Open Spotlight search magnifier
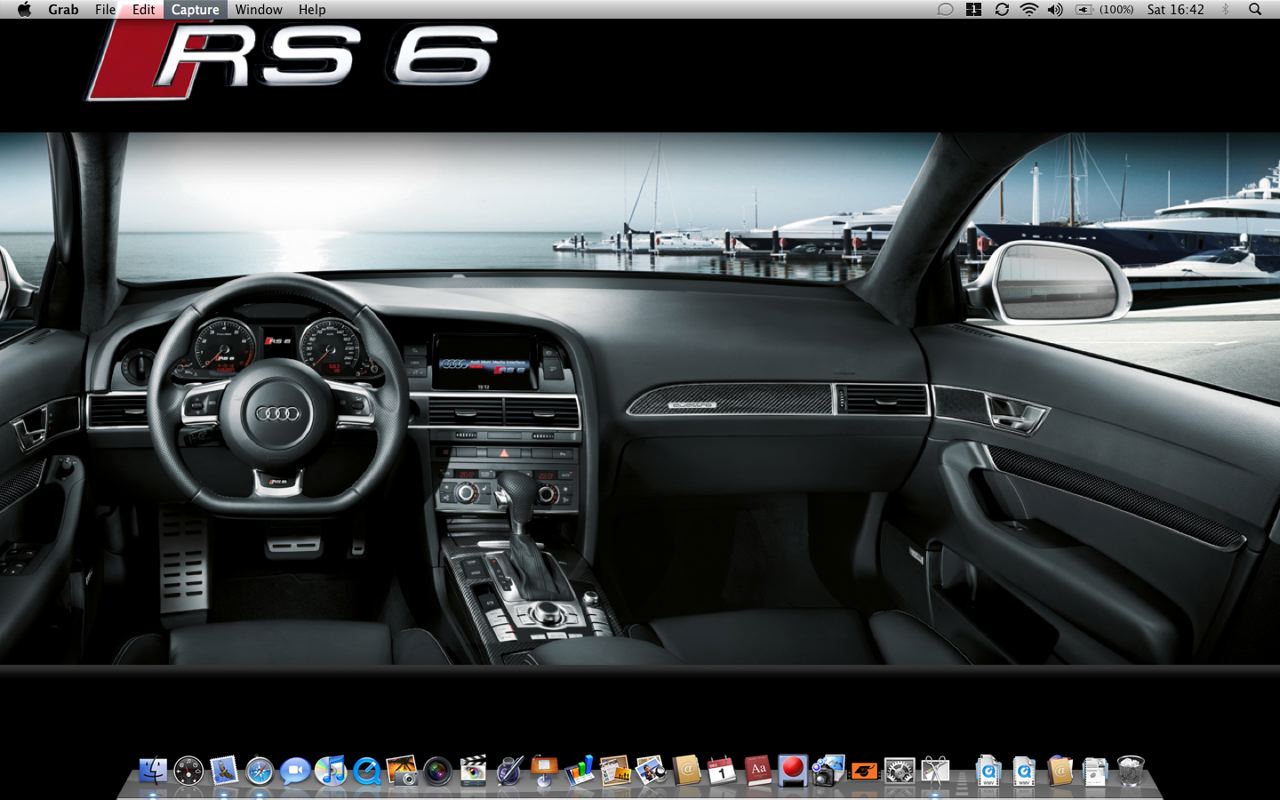The image size is (1280, 800). point(1256,9)
